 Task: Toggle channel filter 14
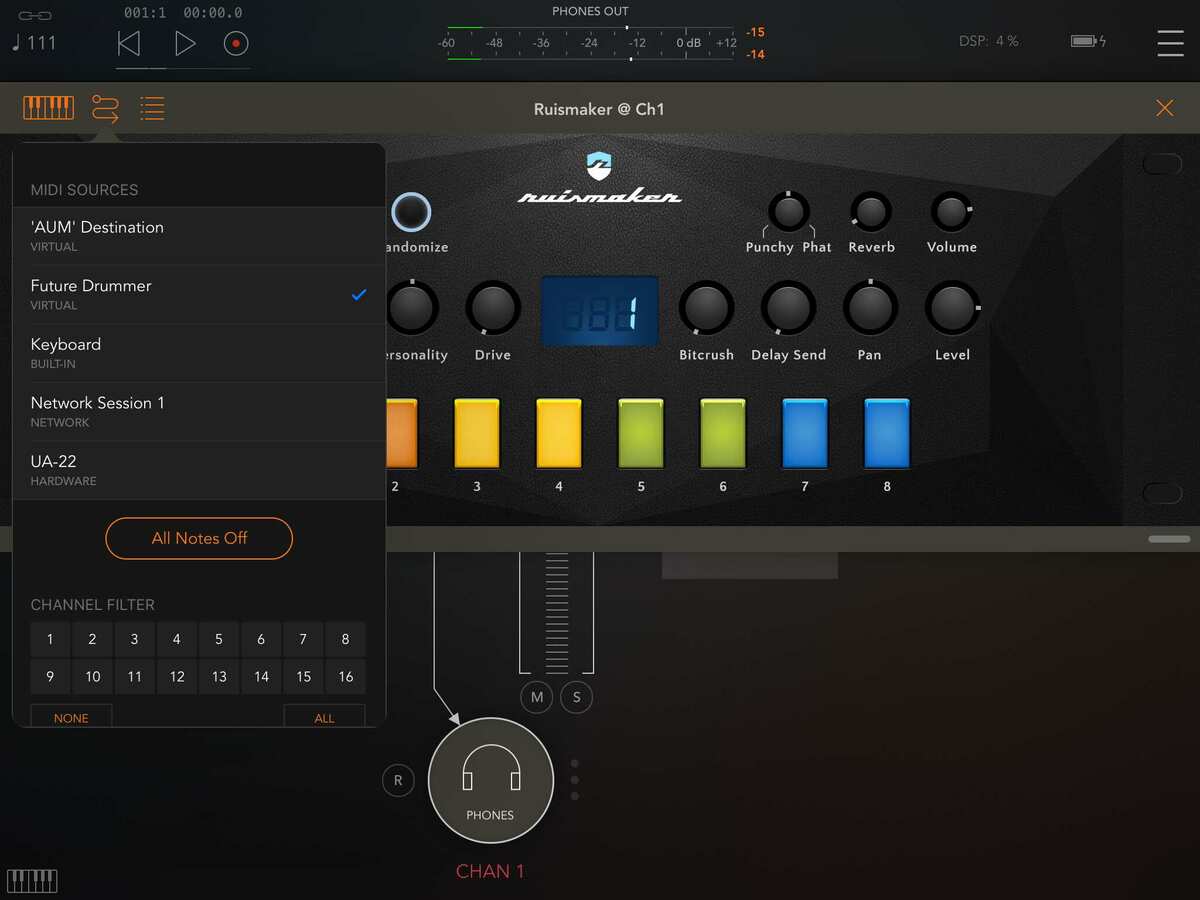coord(261,677)
